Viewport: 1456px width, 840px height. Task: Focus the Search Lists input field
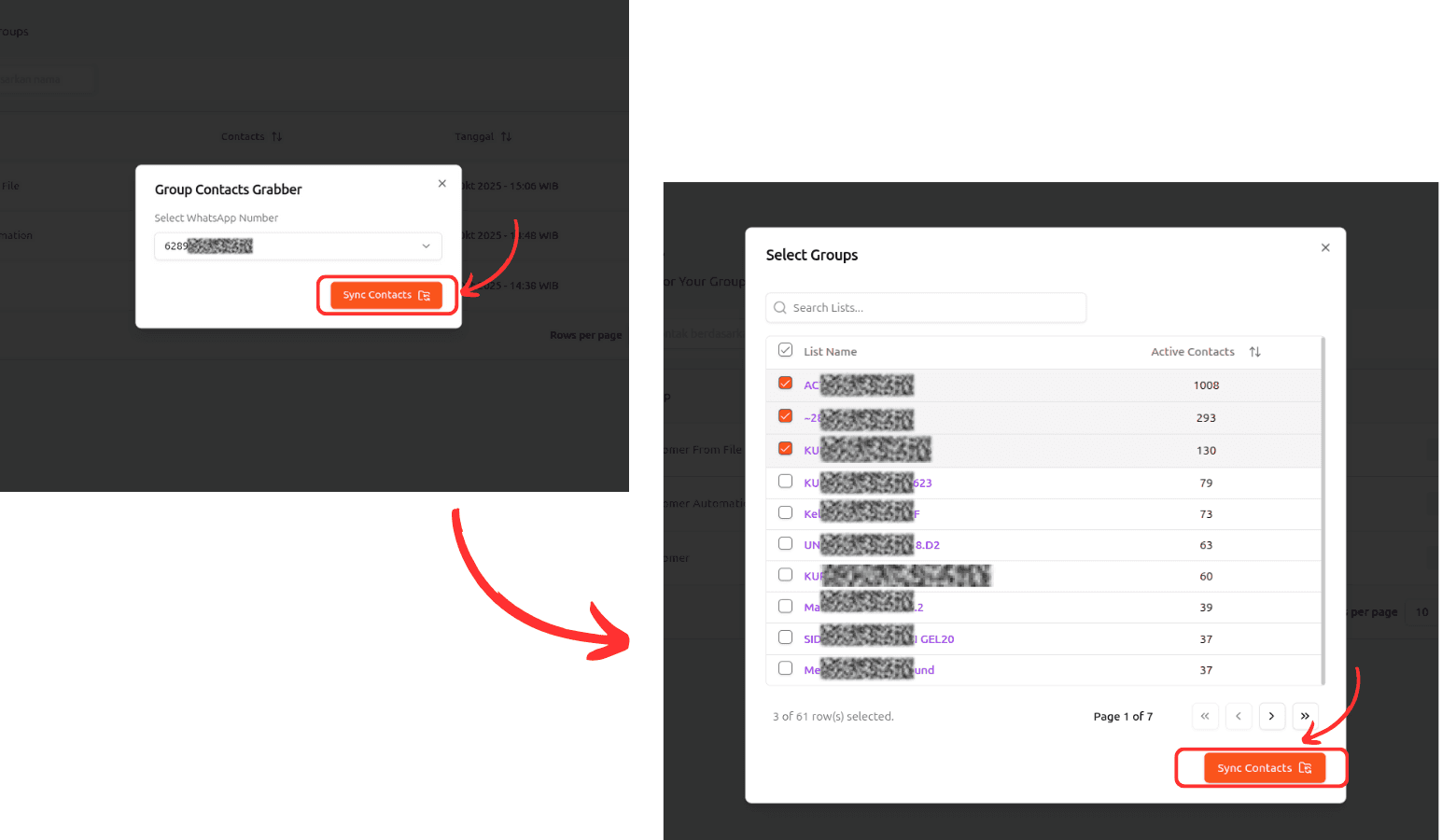click(x=933, y=308)
